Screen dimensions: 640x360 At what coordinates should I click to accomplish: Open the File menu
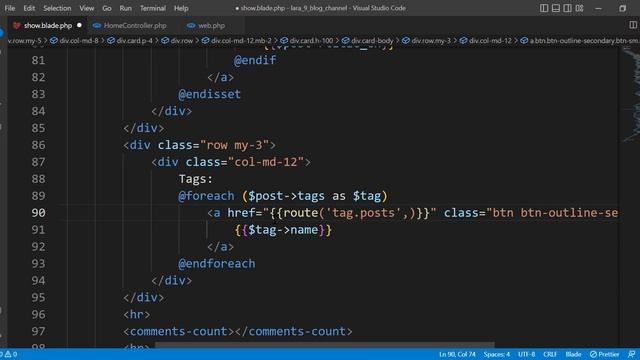click(10, 8)
